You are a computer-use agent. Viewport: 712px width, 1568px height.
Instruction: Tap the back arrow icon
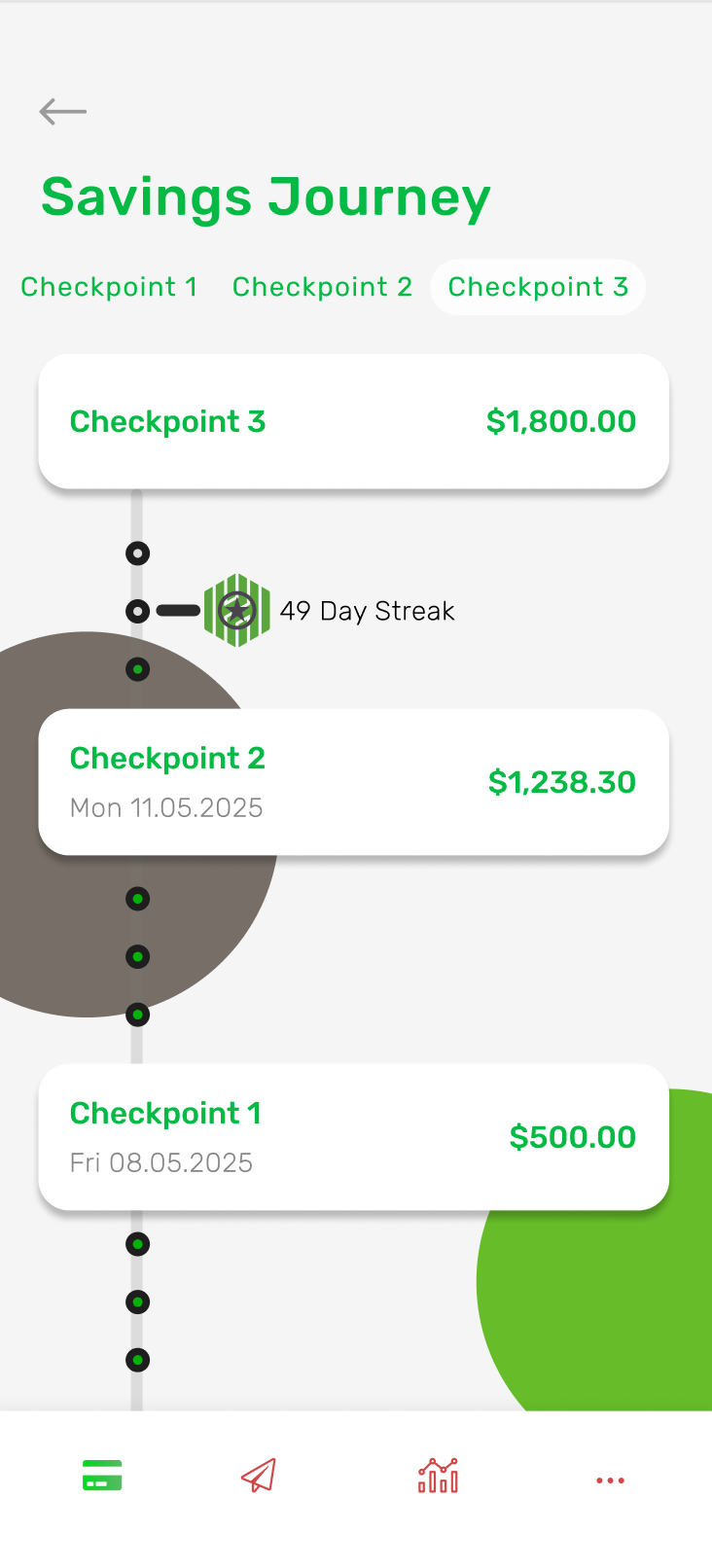pos(63,112)
